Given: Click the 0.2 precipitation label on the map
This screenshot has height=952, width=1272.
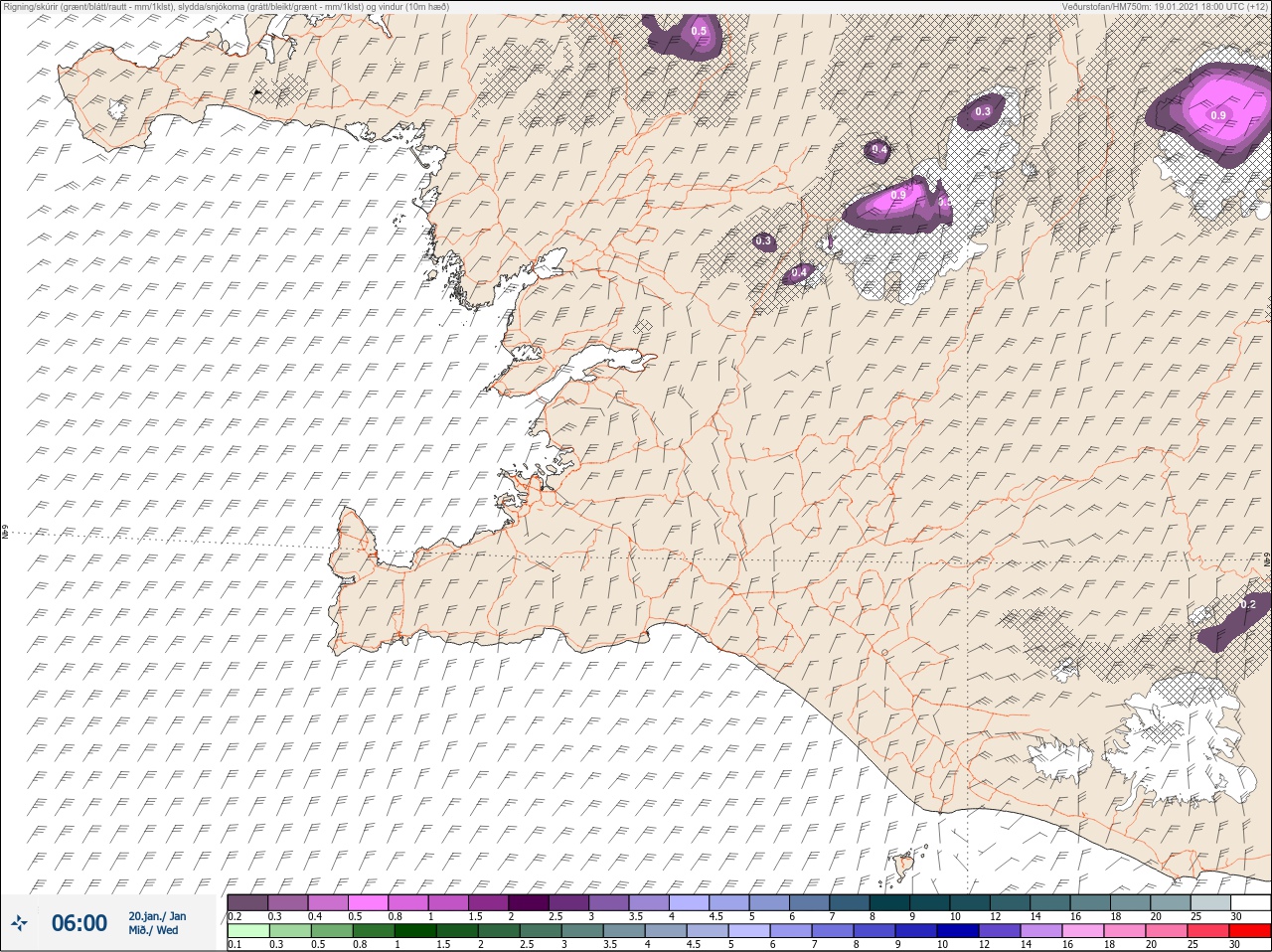Looking at the screenshot, I should (1248, 604).
